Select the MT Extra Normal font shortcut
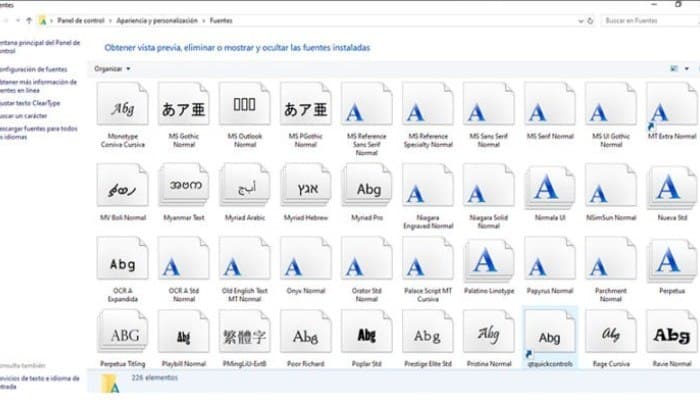 click(x=672, y=104)
